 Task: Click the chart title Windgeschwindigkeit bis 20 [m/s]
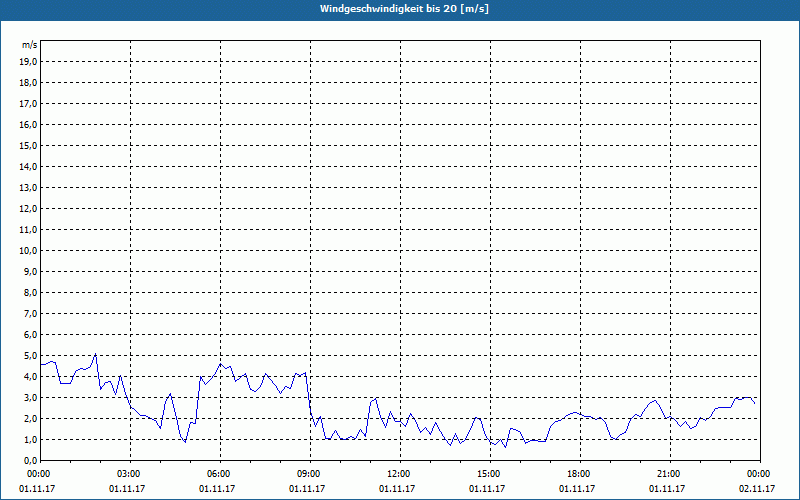(x=404, y=9)
